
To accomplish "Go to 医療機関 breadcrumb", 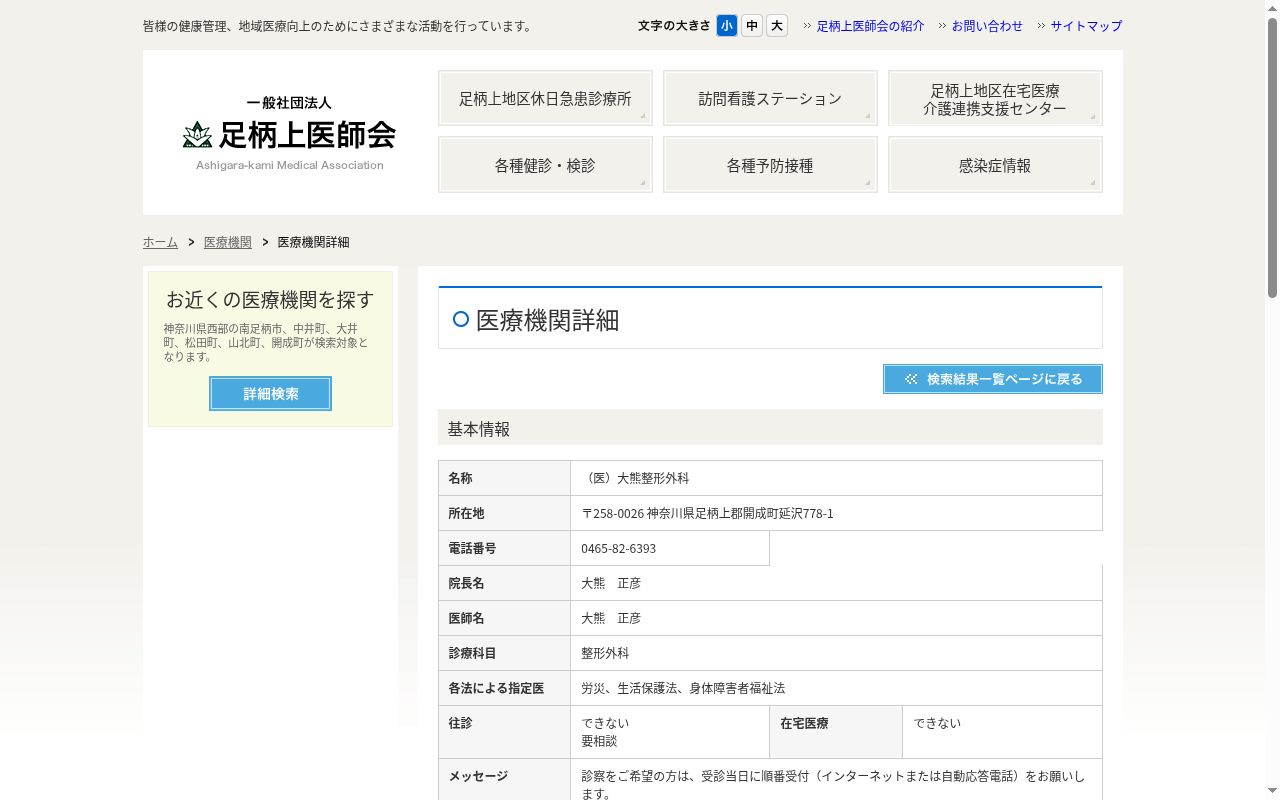I will tap(228, 242).
